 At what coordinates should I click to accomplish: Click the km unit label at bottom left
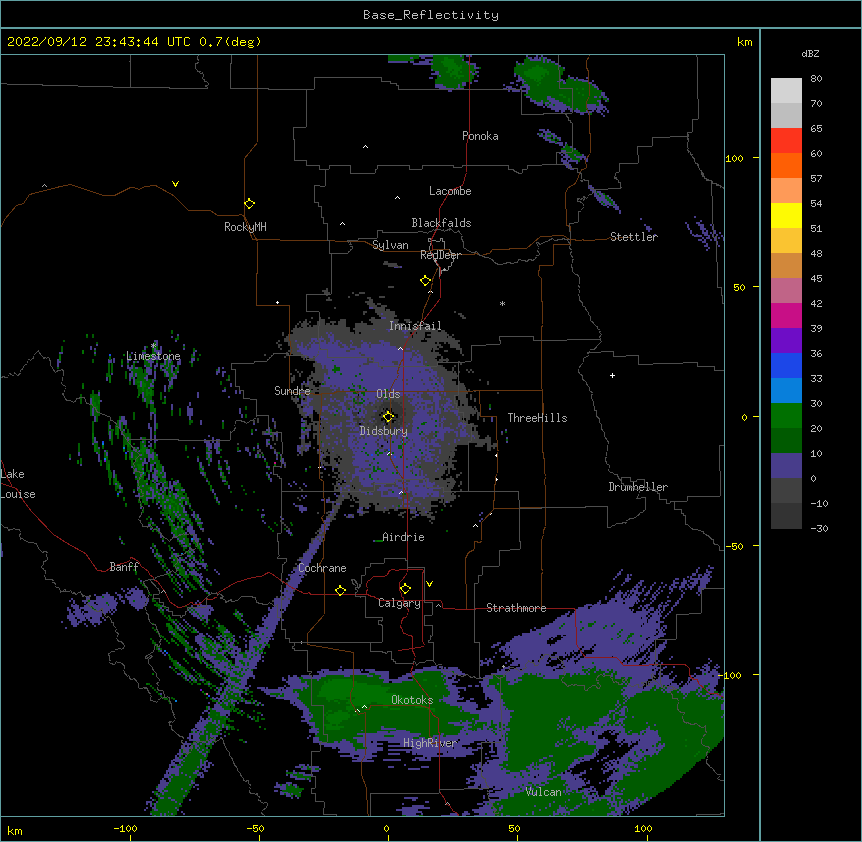[x=14, y=830]
